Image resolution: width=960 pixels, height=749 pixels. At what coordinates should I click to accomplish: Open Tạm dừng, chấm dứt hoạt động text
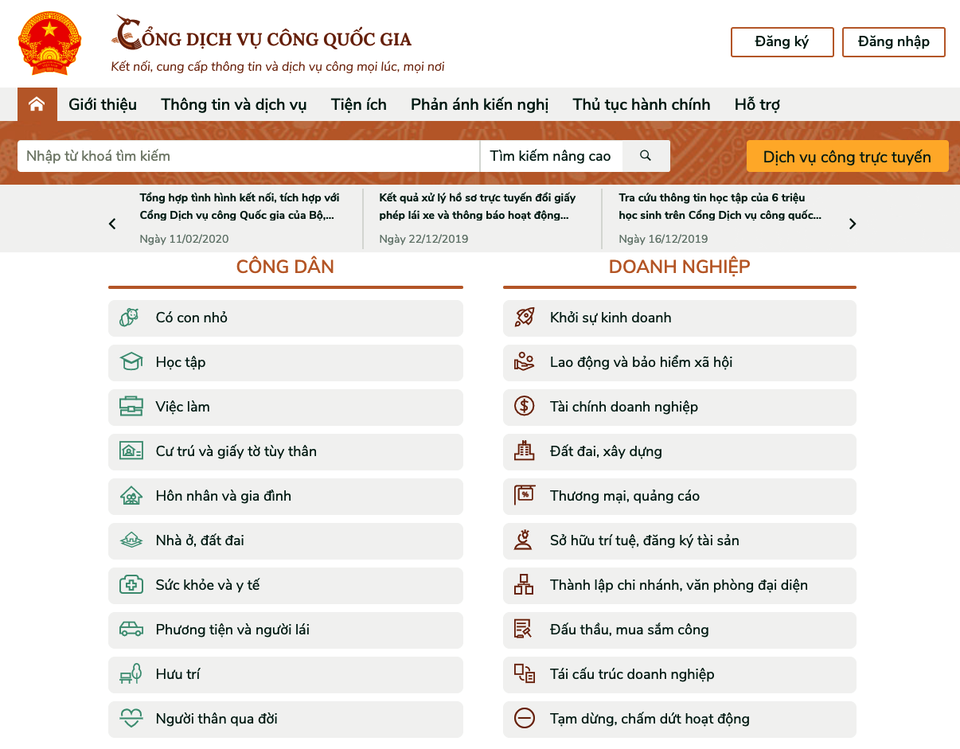[x=650, y=718]
